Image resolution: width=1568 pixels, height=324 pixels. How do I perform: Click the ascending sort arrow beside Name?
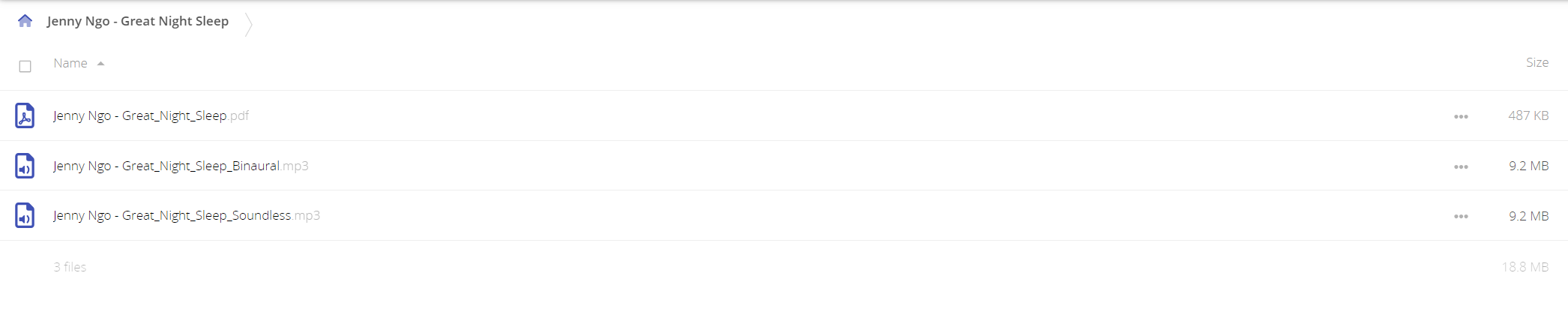click(x=100, y=64)
